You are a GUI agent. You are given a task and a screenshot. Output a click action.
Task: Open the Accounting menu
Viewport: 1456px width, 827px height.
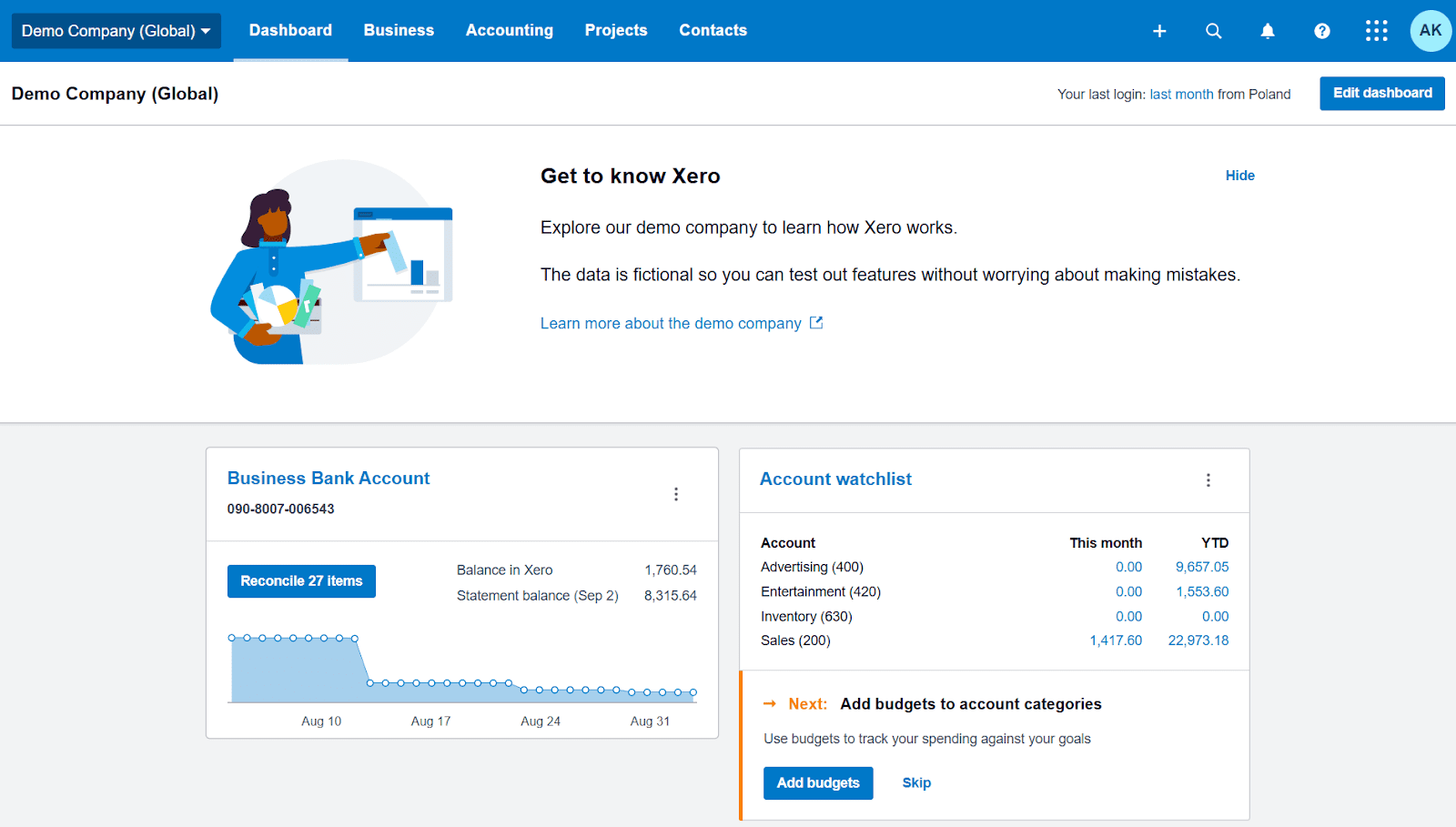pos(509,30)
